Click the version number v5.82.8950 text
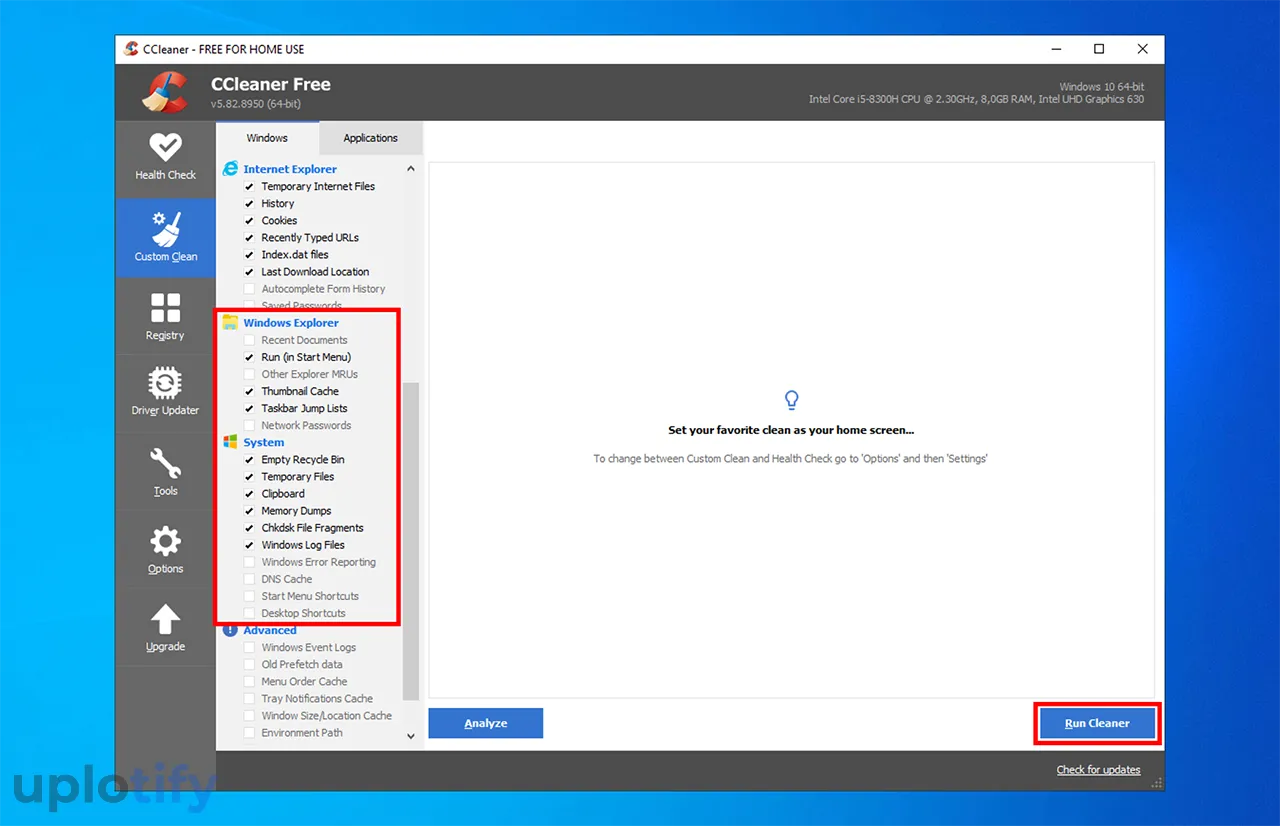The width and height of the screenshot is (1280, 826). coord(256,104)
